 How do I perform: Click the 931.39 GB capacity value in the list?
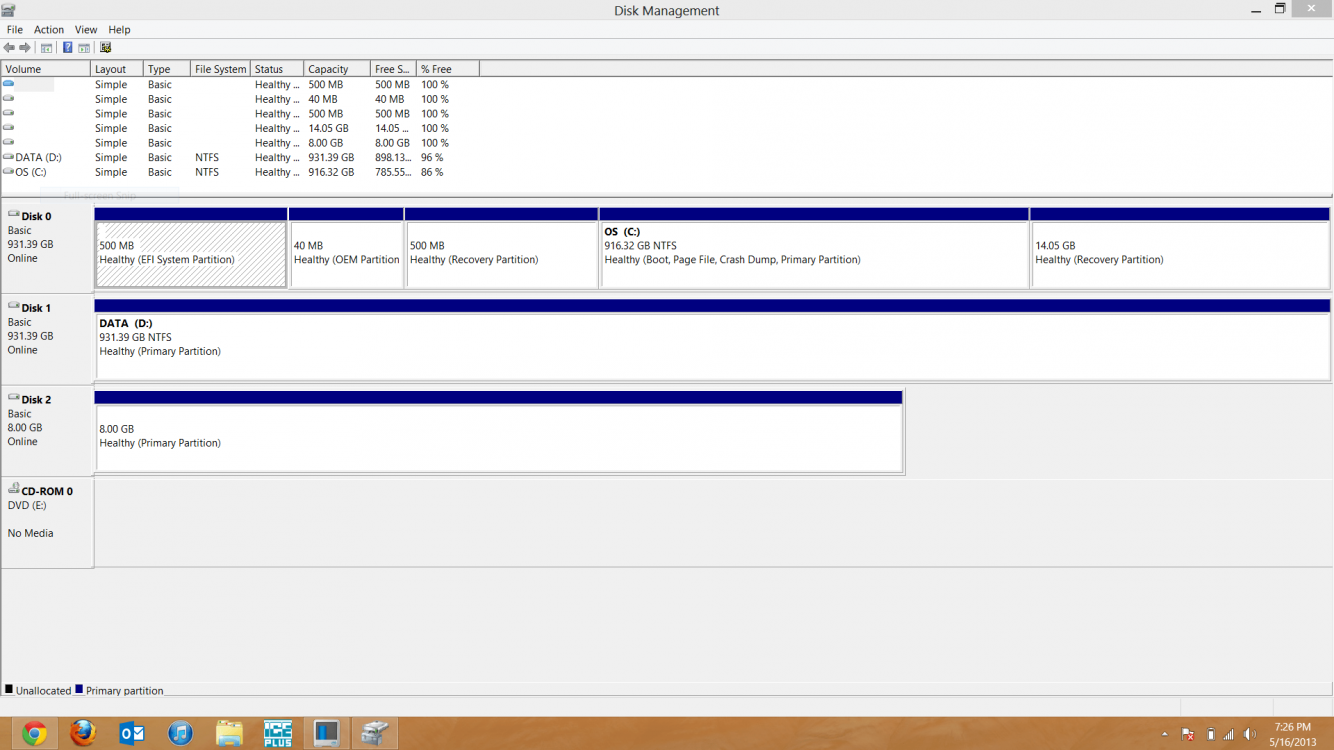point(331,157)
